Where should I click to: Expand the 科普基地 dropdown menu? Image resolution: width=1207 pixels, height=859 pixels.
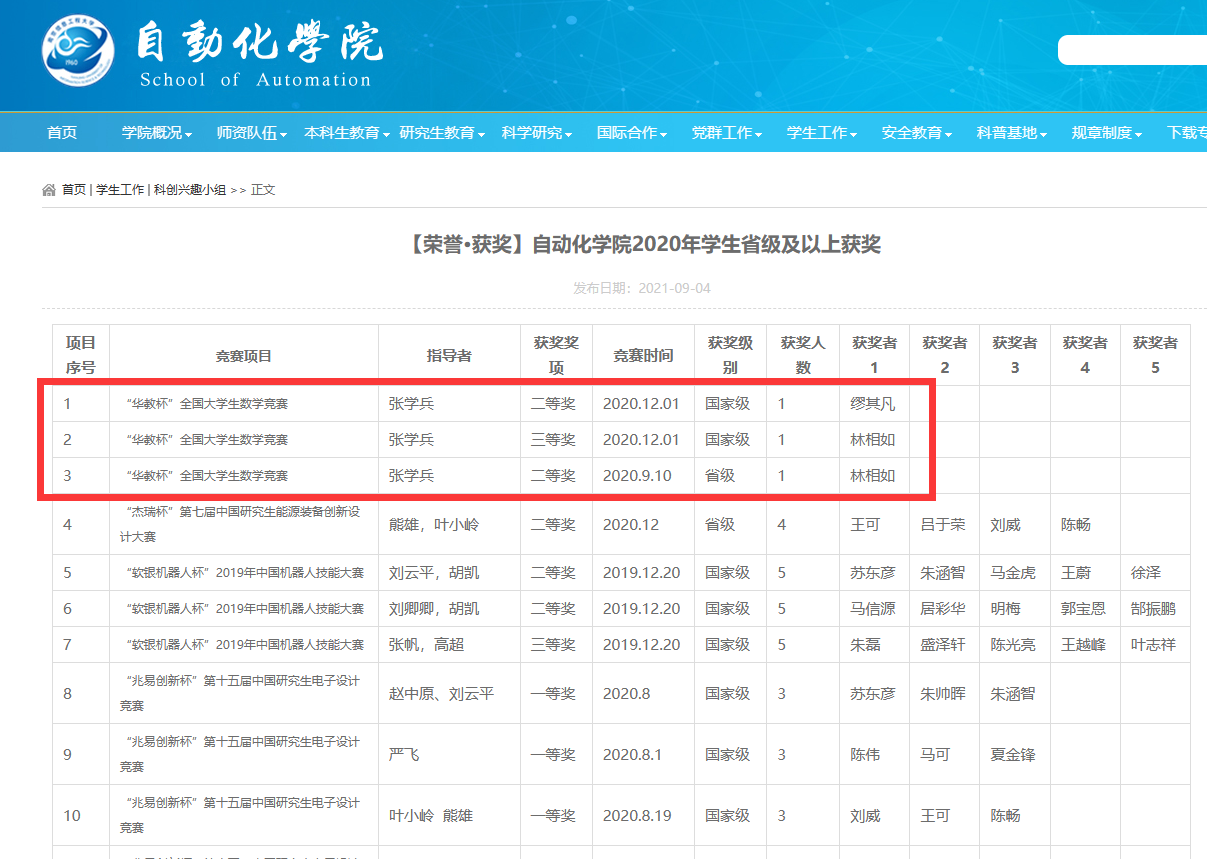click(1008, 132)
